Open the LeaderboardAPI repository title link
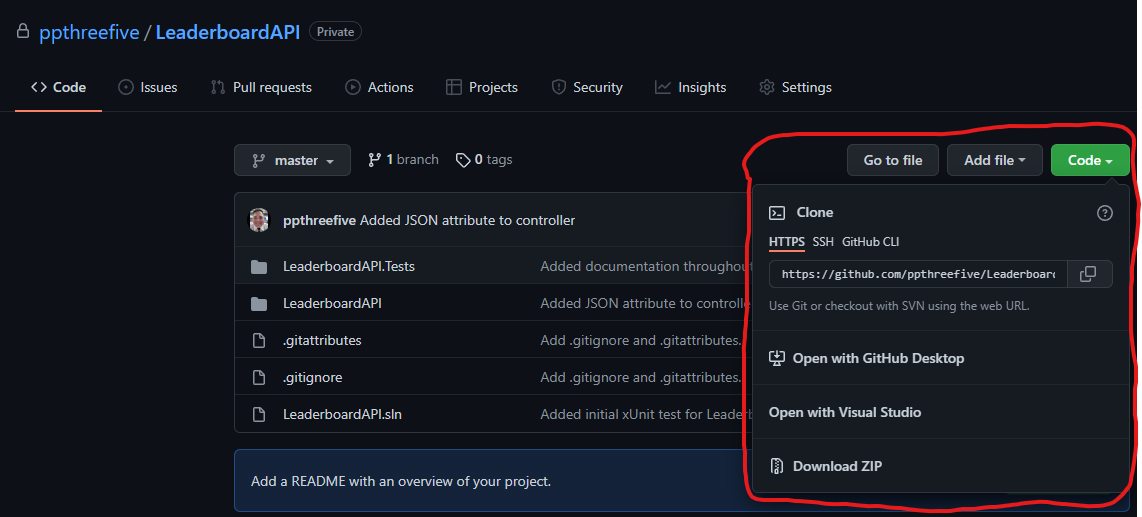 point(228,32)
